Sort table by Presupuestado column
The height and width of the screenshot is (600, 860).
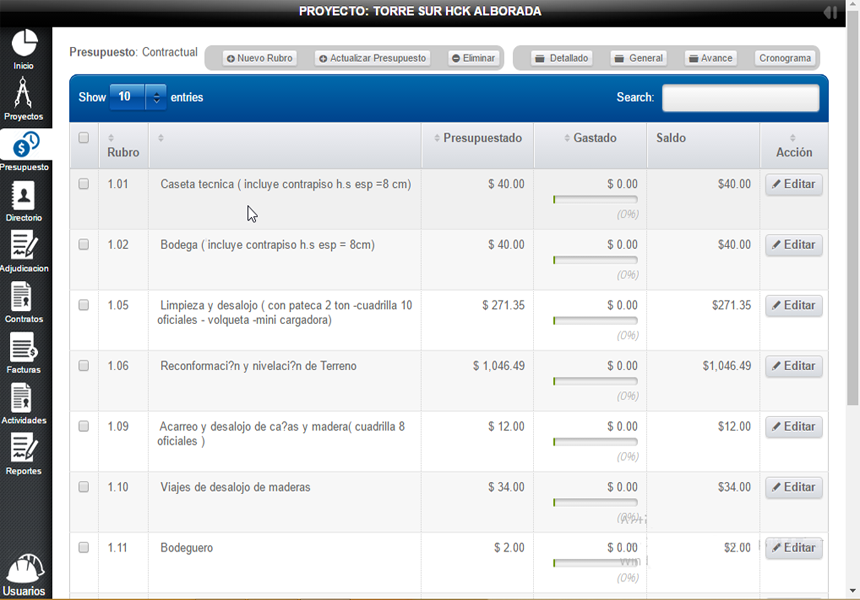click(x=478, y=138)
